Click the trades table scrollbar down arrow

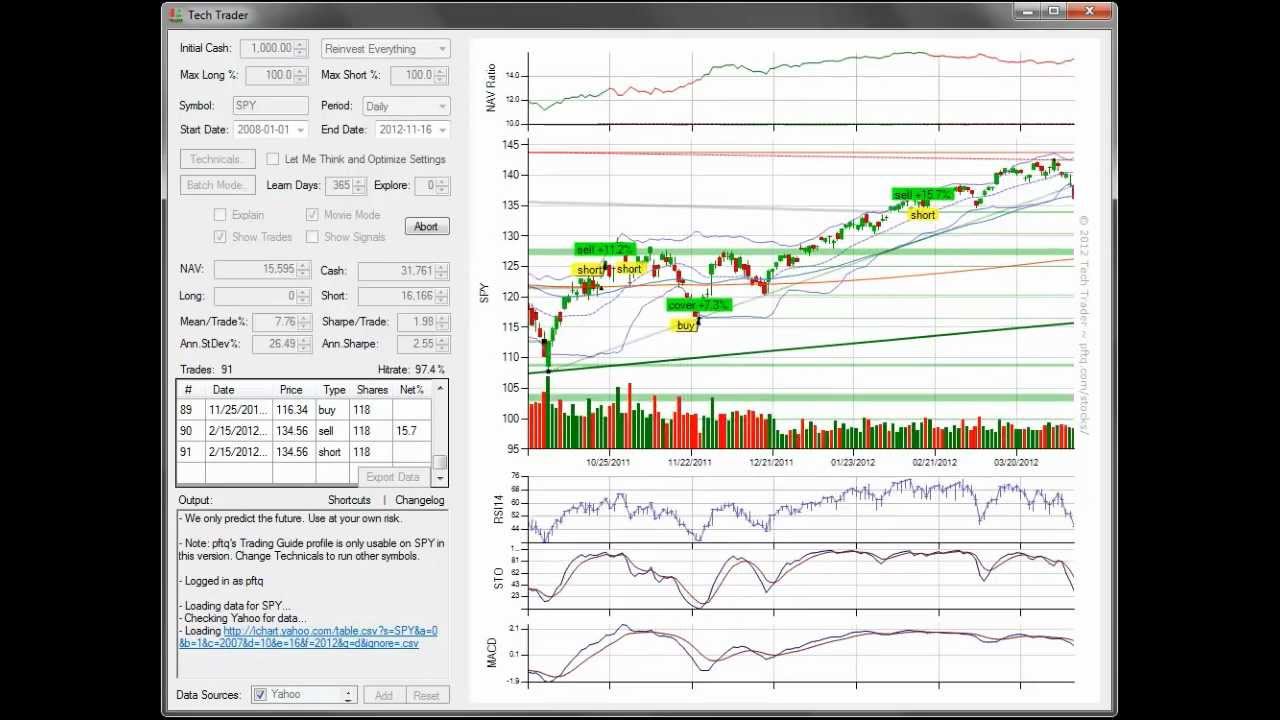pos(440,478)
